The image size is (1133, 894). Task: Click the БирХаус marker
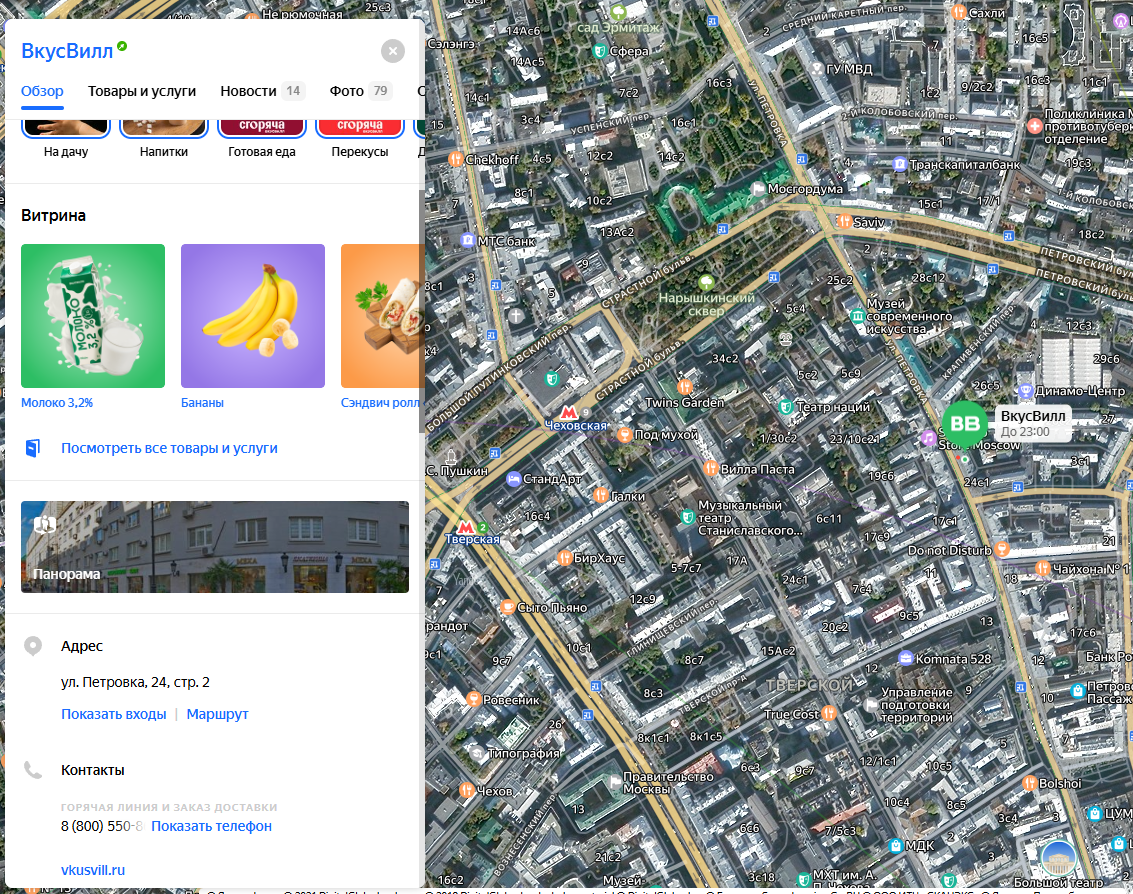[x=564, y=558]
